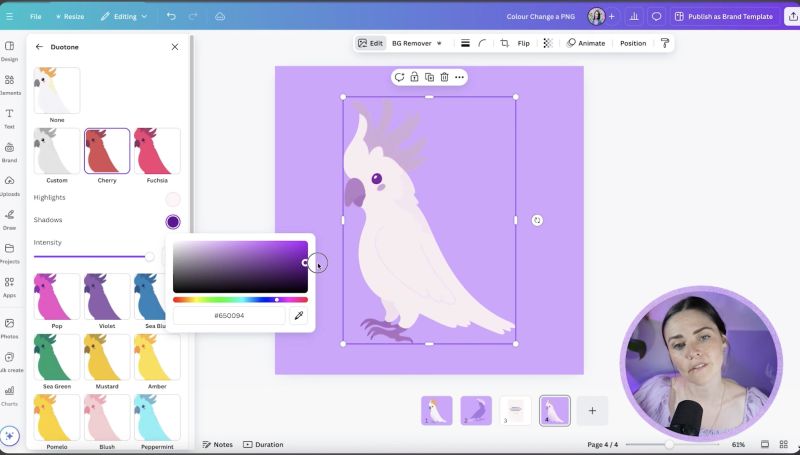Click the cloud save status icon
800x455 pixels.
tap(220, 16)
